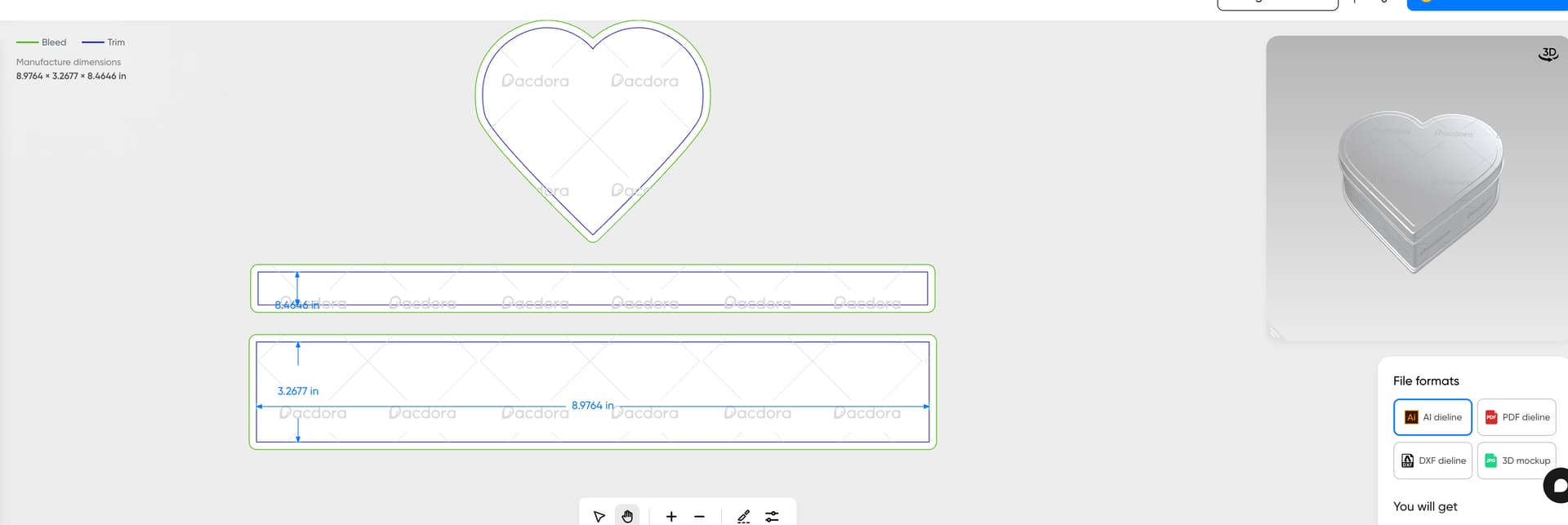Screen dimensions: 1568x525
Task: Click the 8.4646 in dimension label
Action: click(x=297, y=305)
